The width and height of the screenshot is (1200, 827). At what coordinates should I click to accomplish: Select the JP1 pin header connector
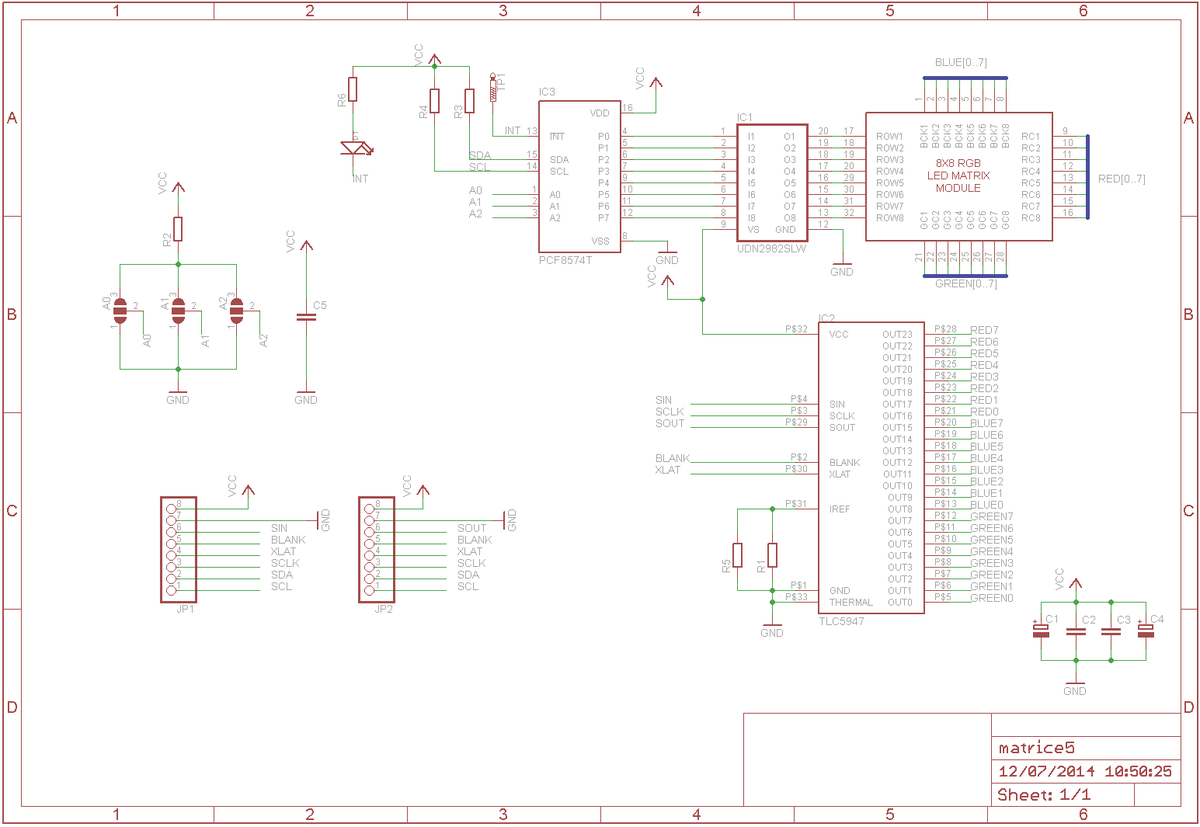click(x=177, y=550)
